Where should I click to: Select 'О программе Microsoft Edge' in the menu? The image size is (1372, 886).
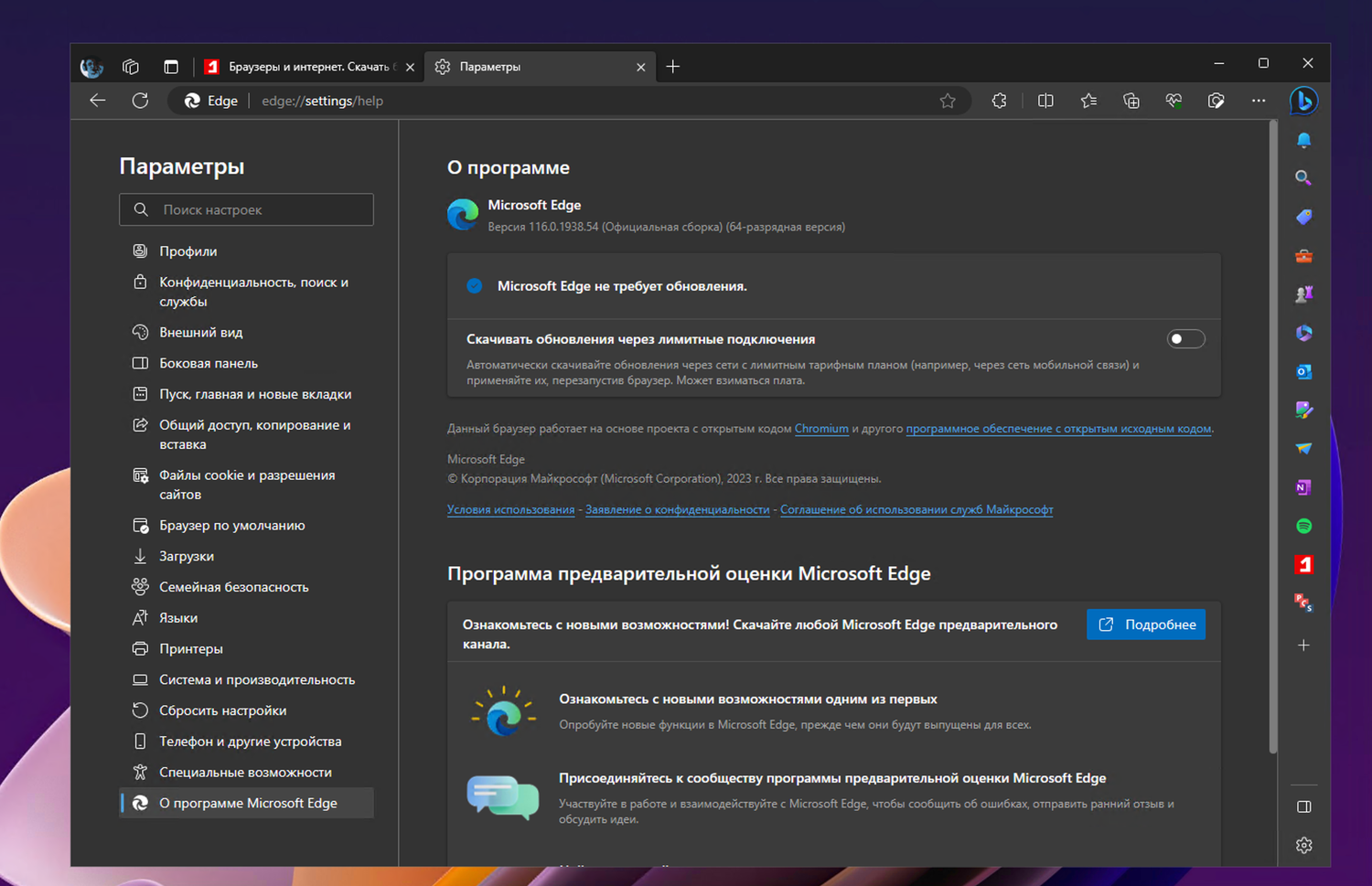(246, 803)
